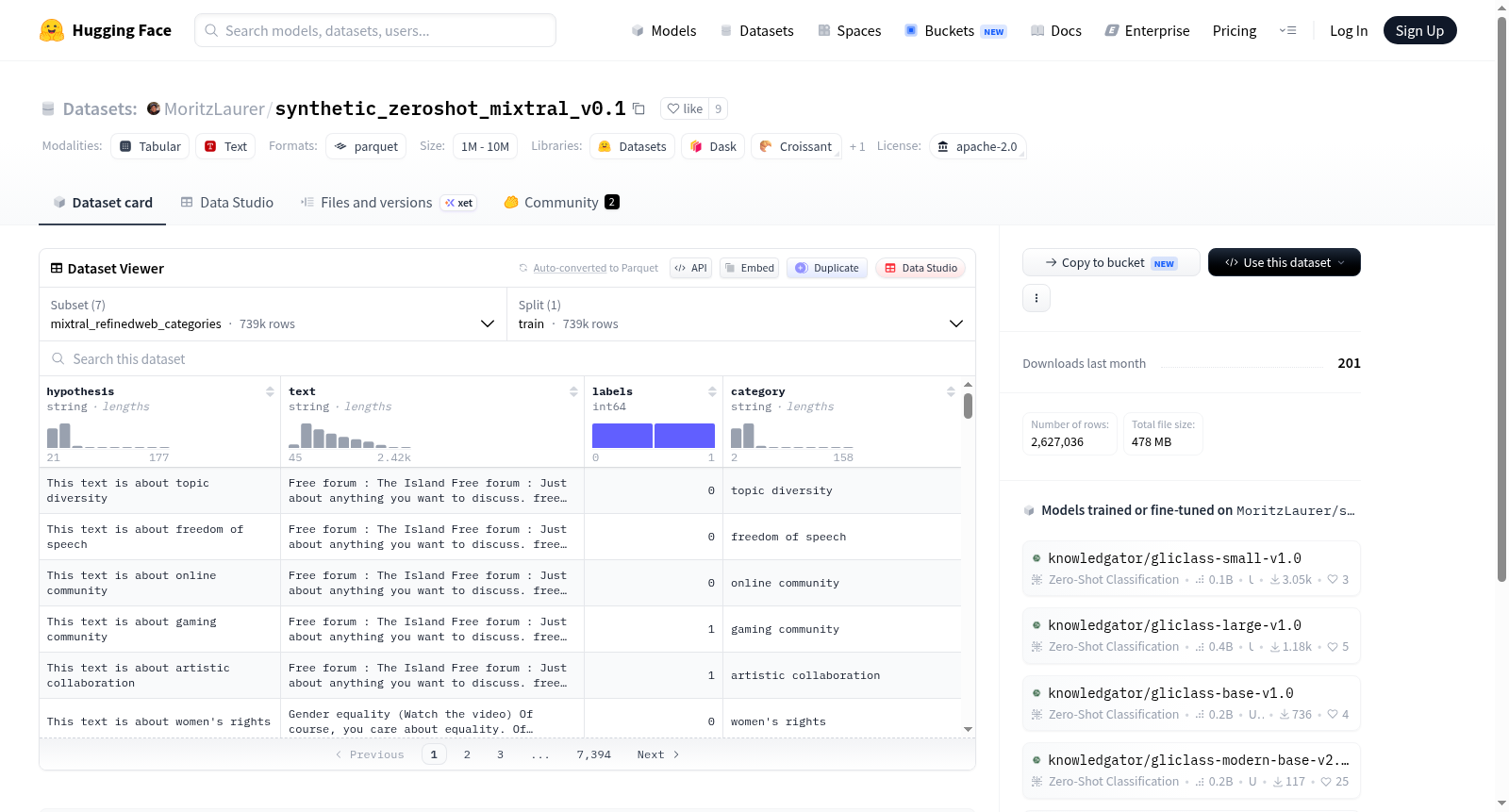The width and height of the screenshot is (1509, 812).
Task: Choose the parquet format tag
Action: (366, 146)
